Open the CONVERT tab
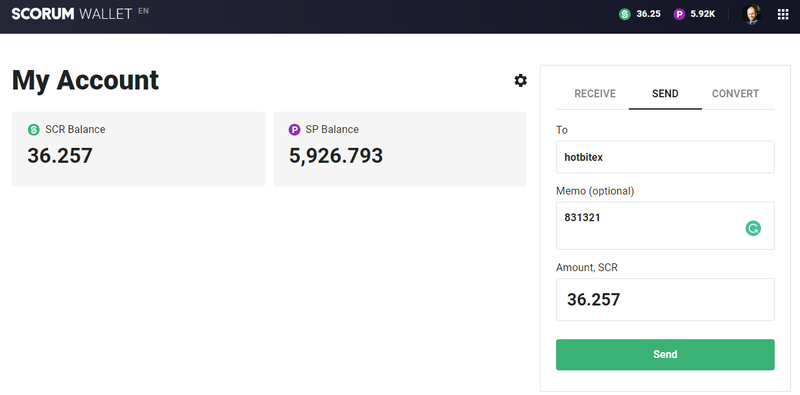 click(735, 94)
